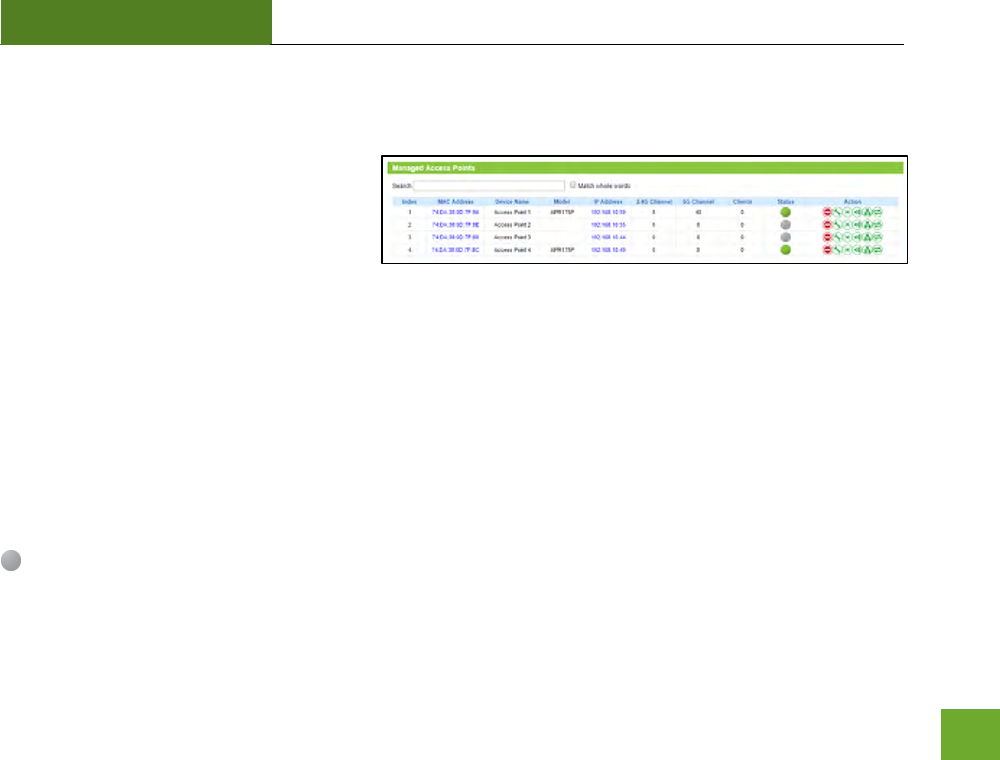Click the 2.4G Channel column header
Image resolution: width=1000 pixels, height=760 pixels.
tap(654, 201)
